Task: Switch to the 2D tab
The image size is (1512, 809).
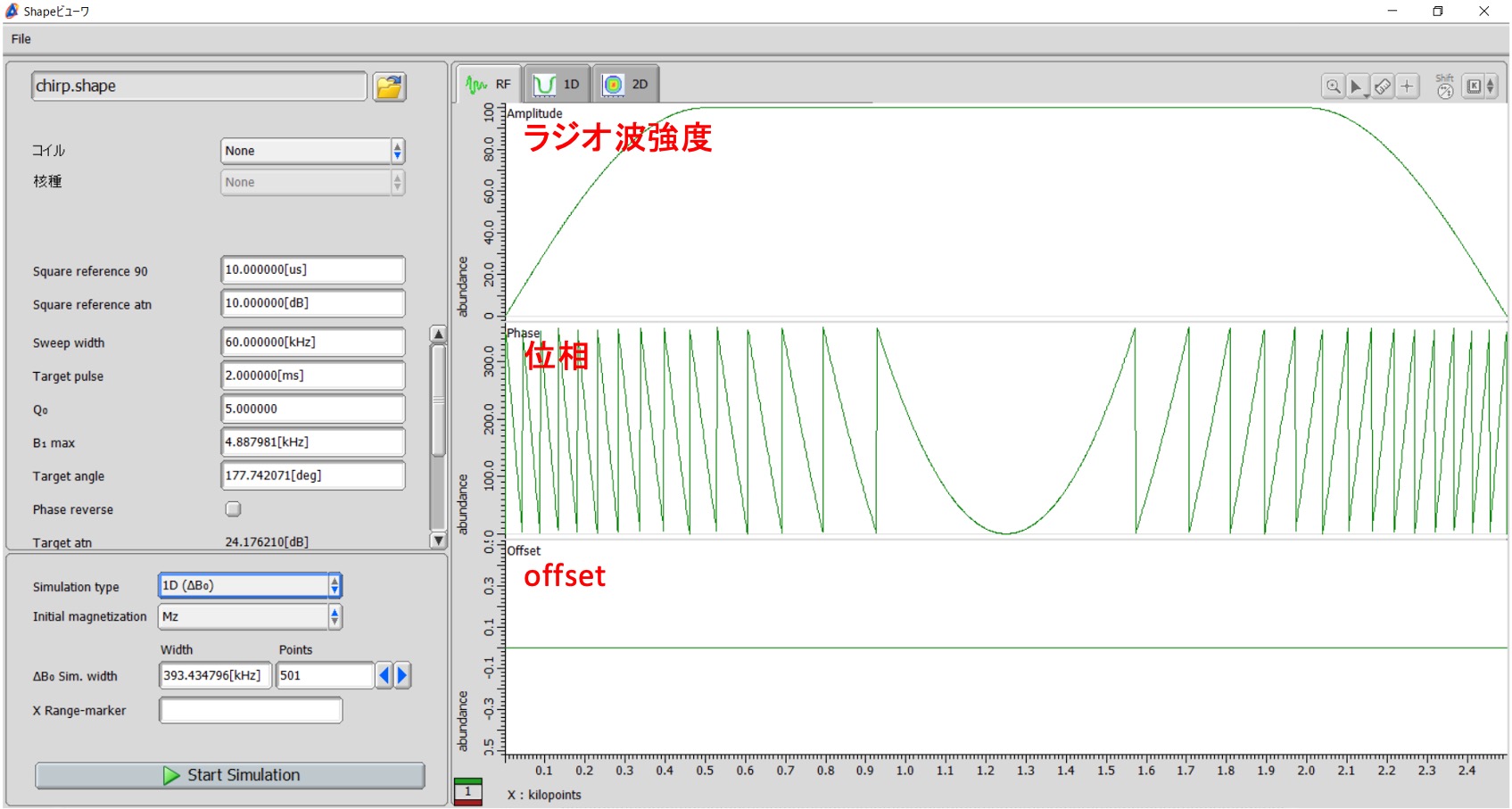Action: [626, 85]
